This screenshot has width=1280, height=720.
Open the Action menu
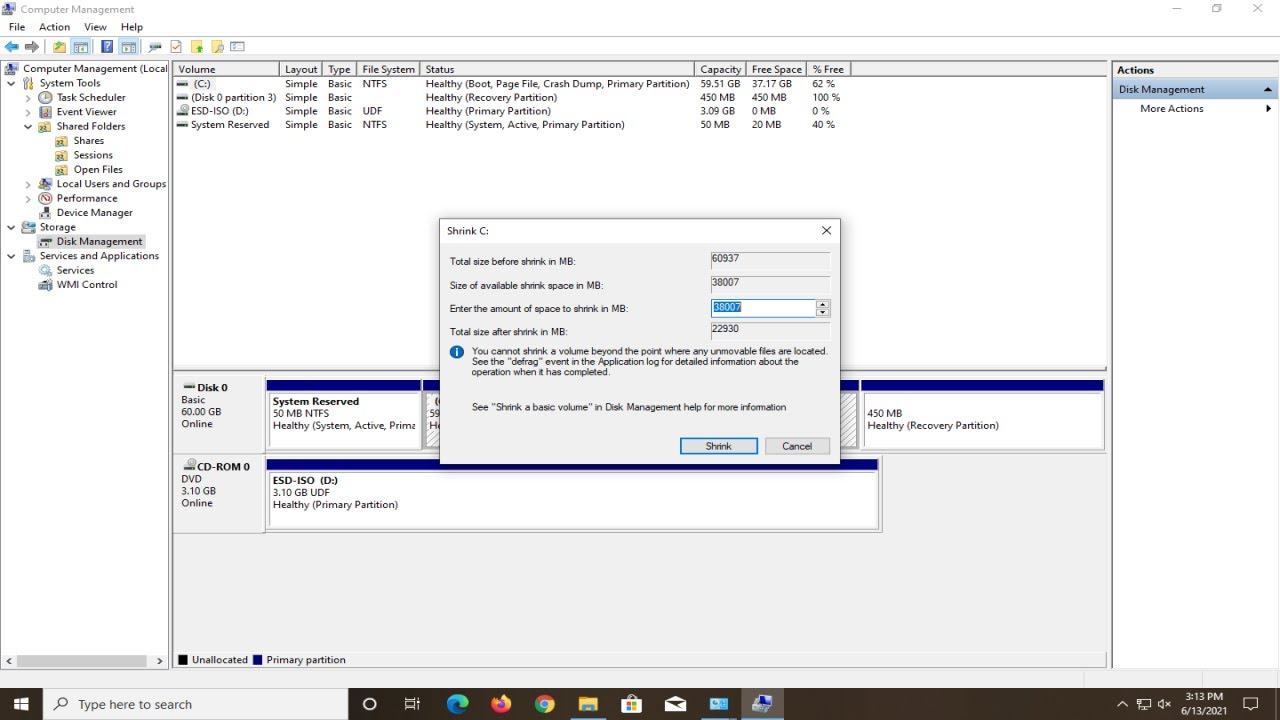(54, 27)
